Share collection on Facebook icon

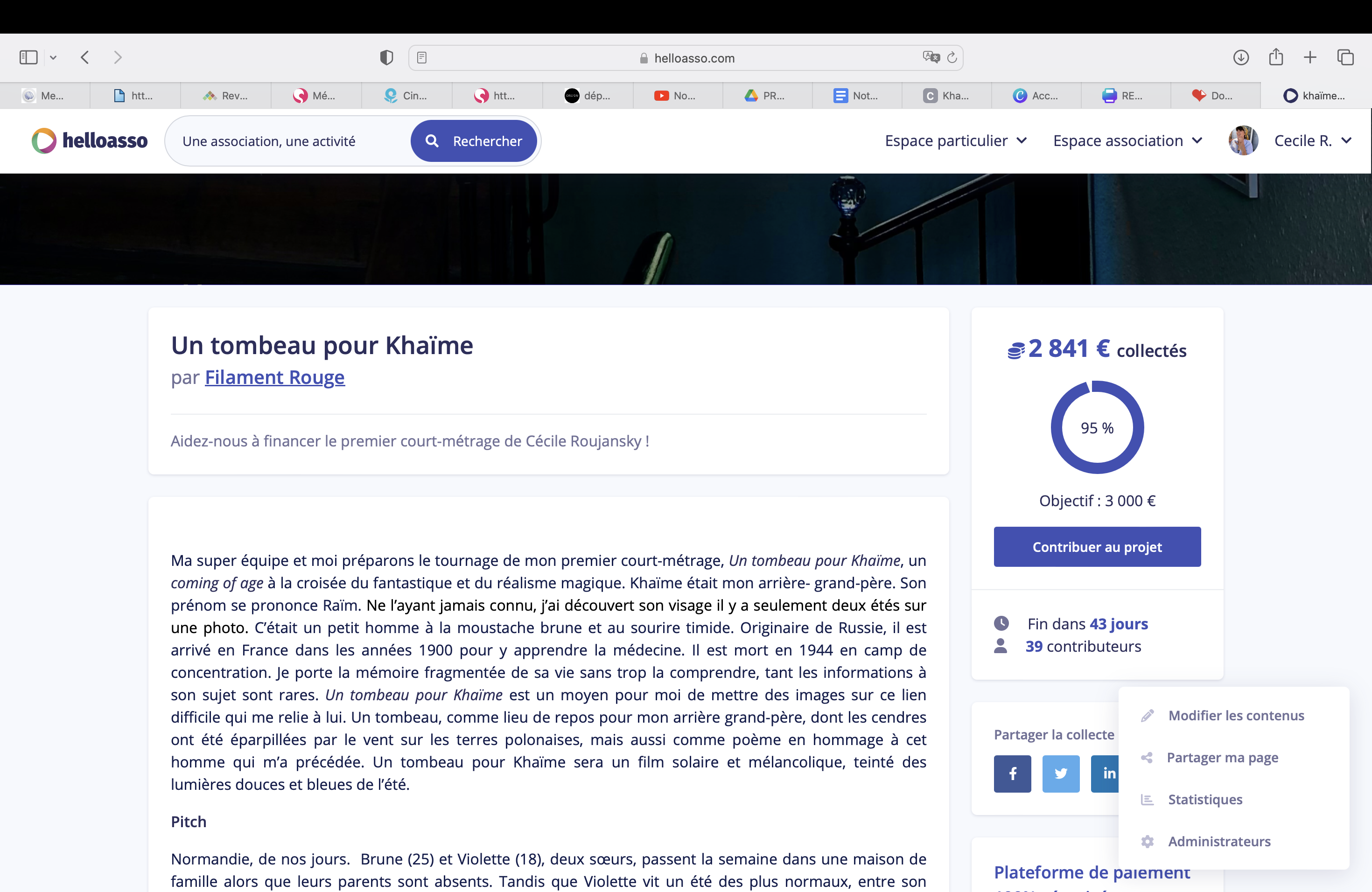click(1012, 774)
